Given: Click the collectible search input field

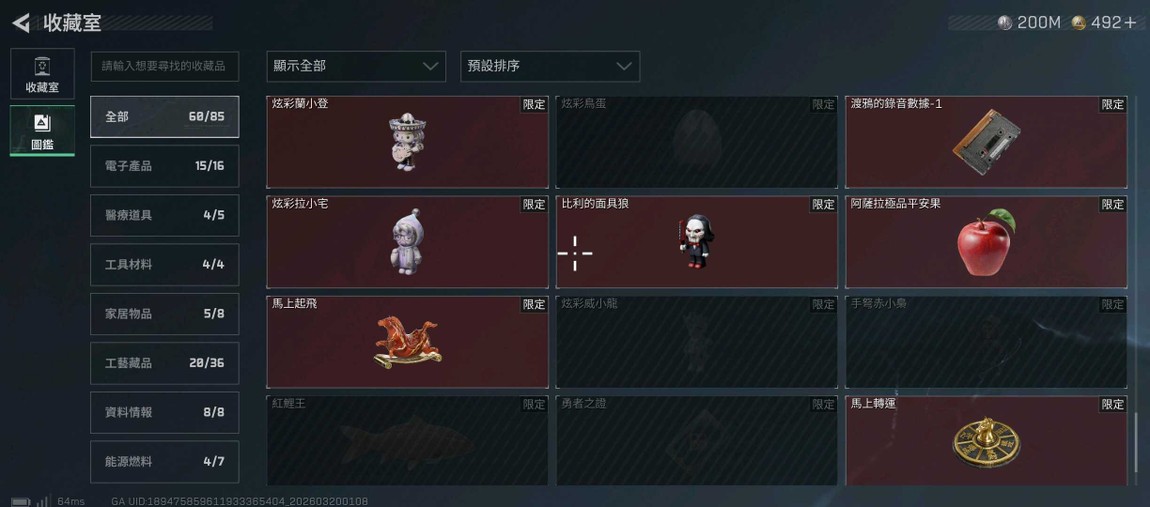Looking at the screenshot, I should tap(164, 66).
